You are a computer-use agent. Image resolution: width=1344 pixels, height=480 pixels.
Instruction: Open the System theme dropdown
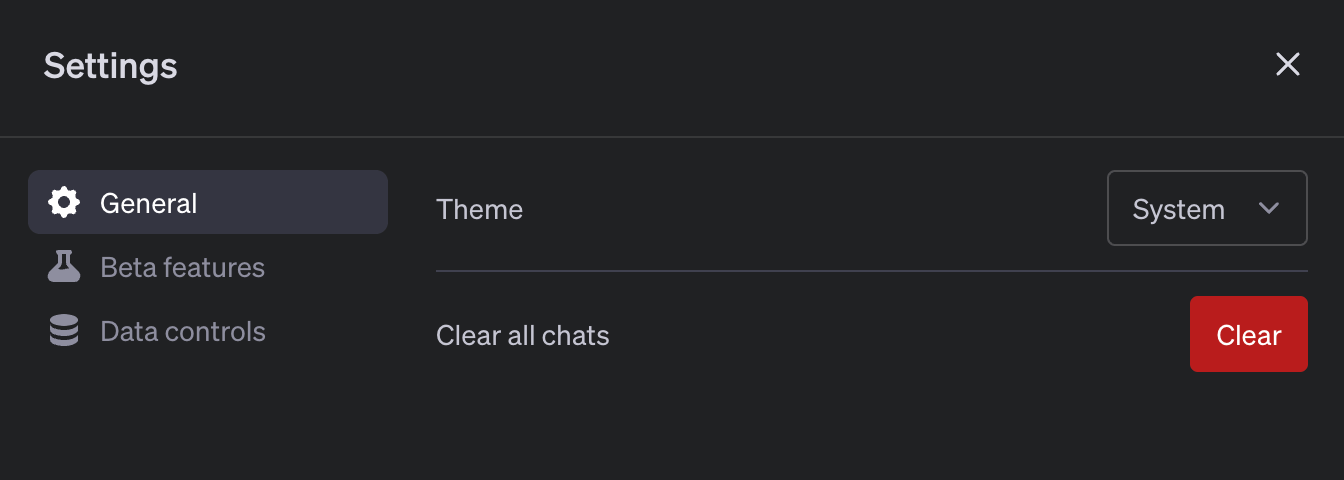(x=1206, y=209)
